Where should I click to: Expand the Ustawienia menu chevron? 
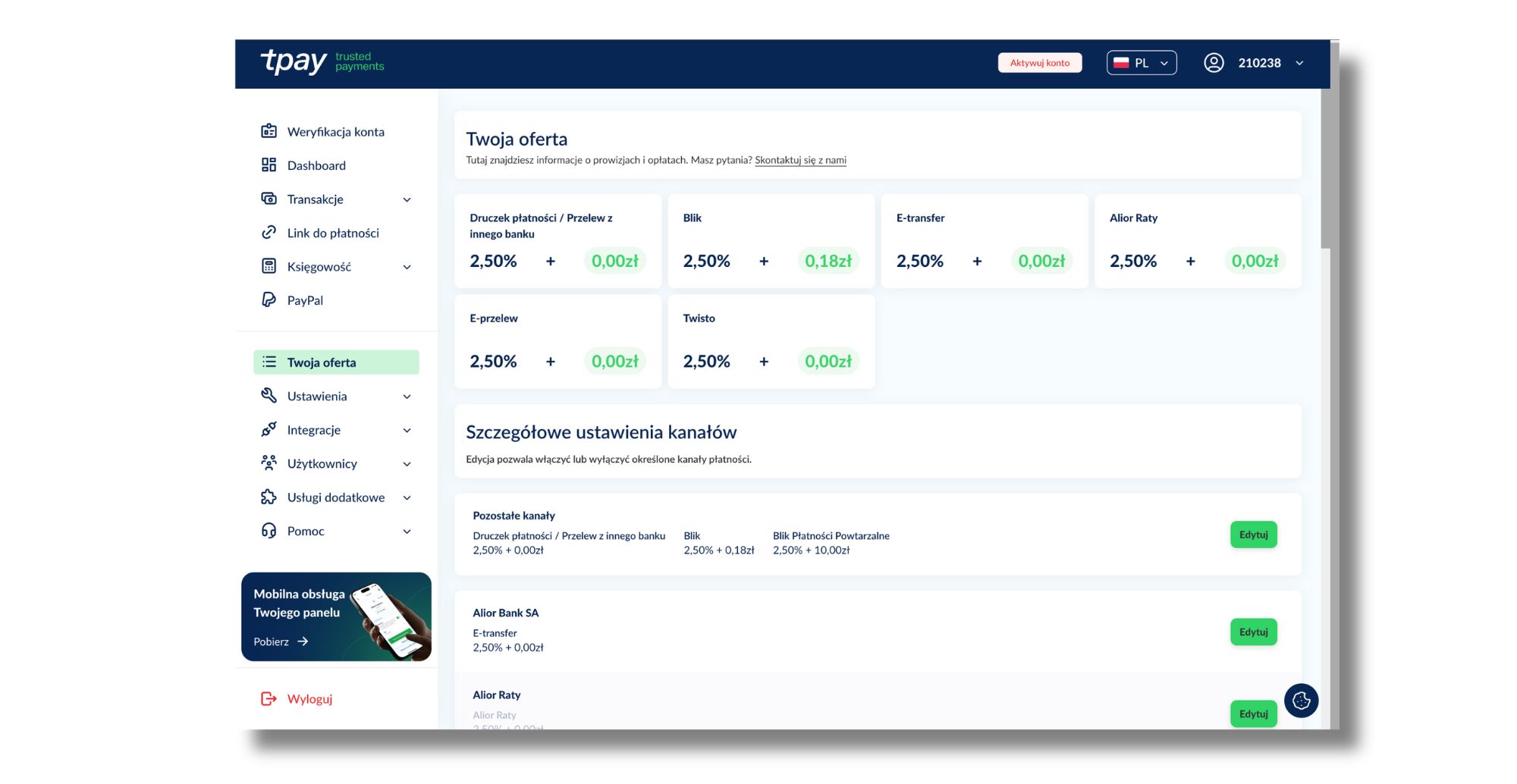click(407, 397)
